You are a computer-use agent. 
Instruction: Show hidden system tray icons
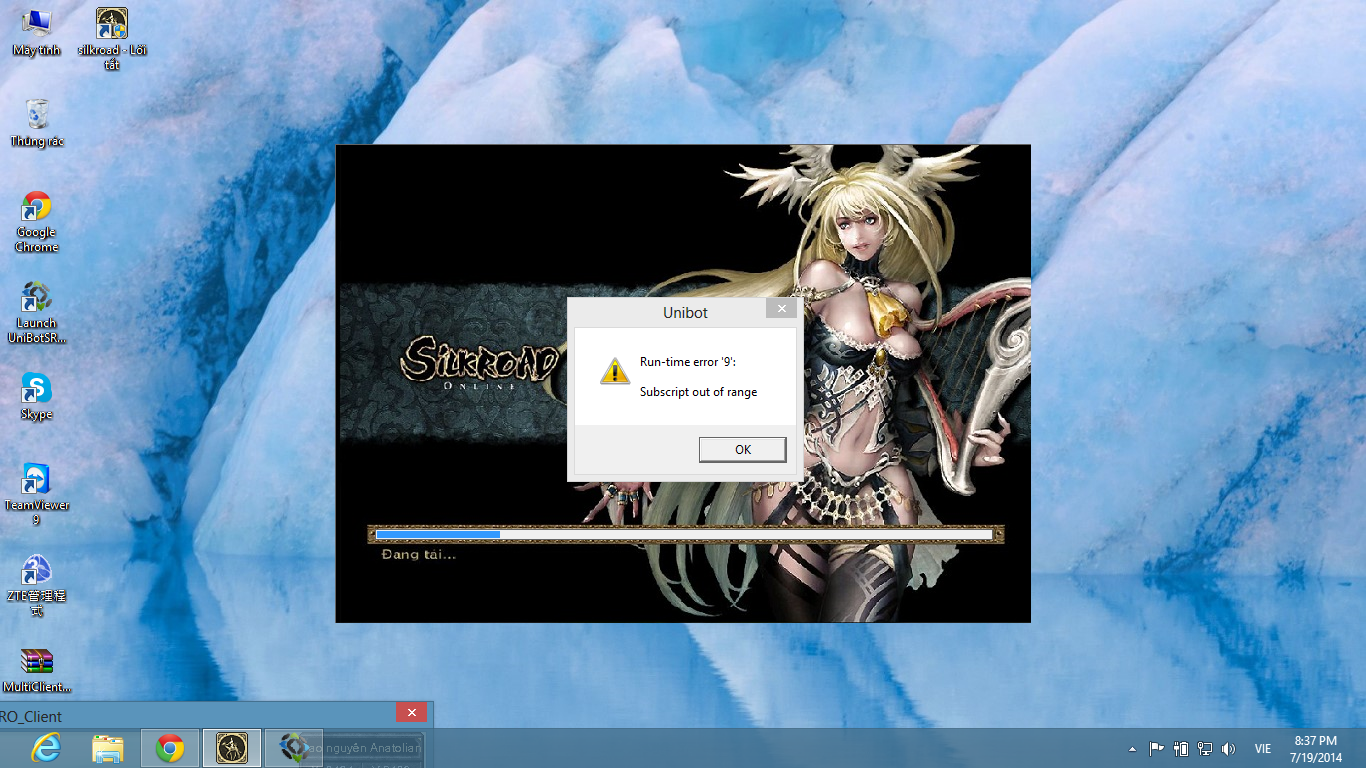coord(1132,749)
